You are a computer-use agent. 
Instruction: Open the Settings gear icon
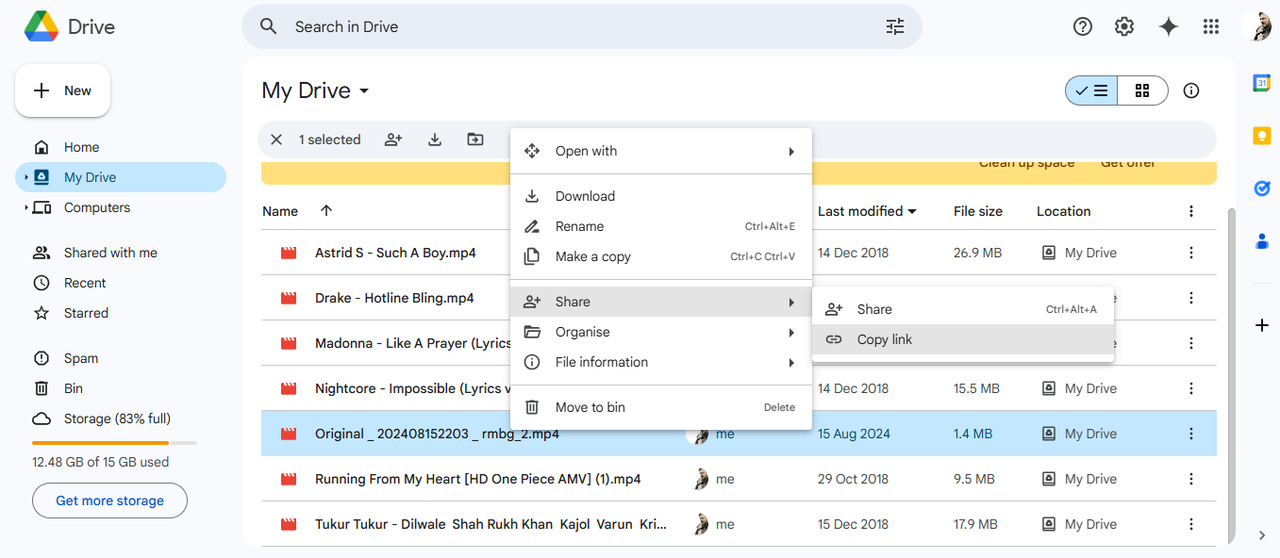[x=1125, y=27]
